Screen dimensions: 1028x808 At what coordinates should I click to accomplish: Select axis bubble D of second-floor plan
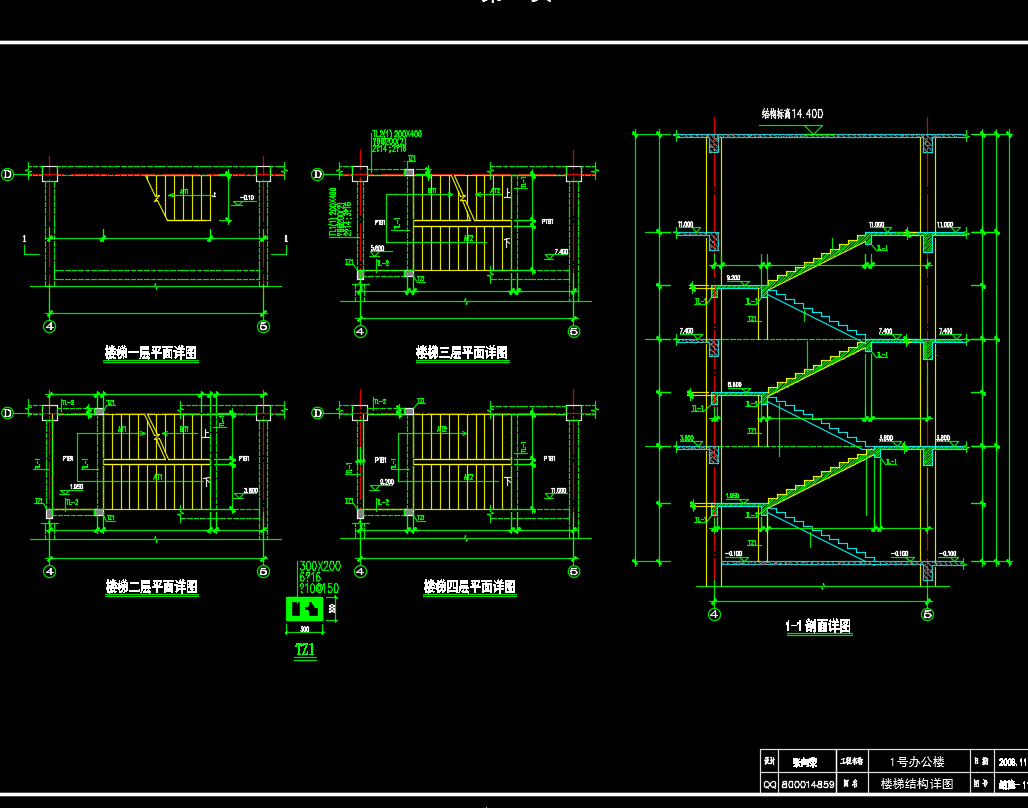tap(8, 412)
